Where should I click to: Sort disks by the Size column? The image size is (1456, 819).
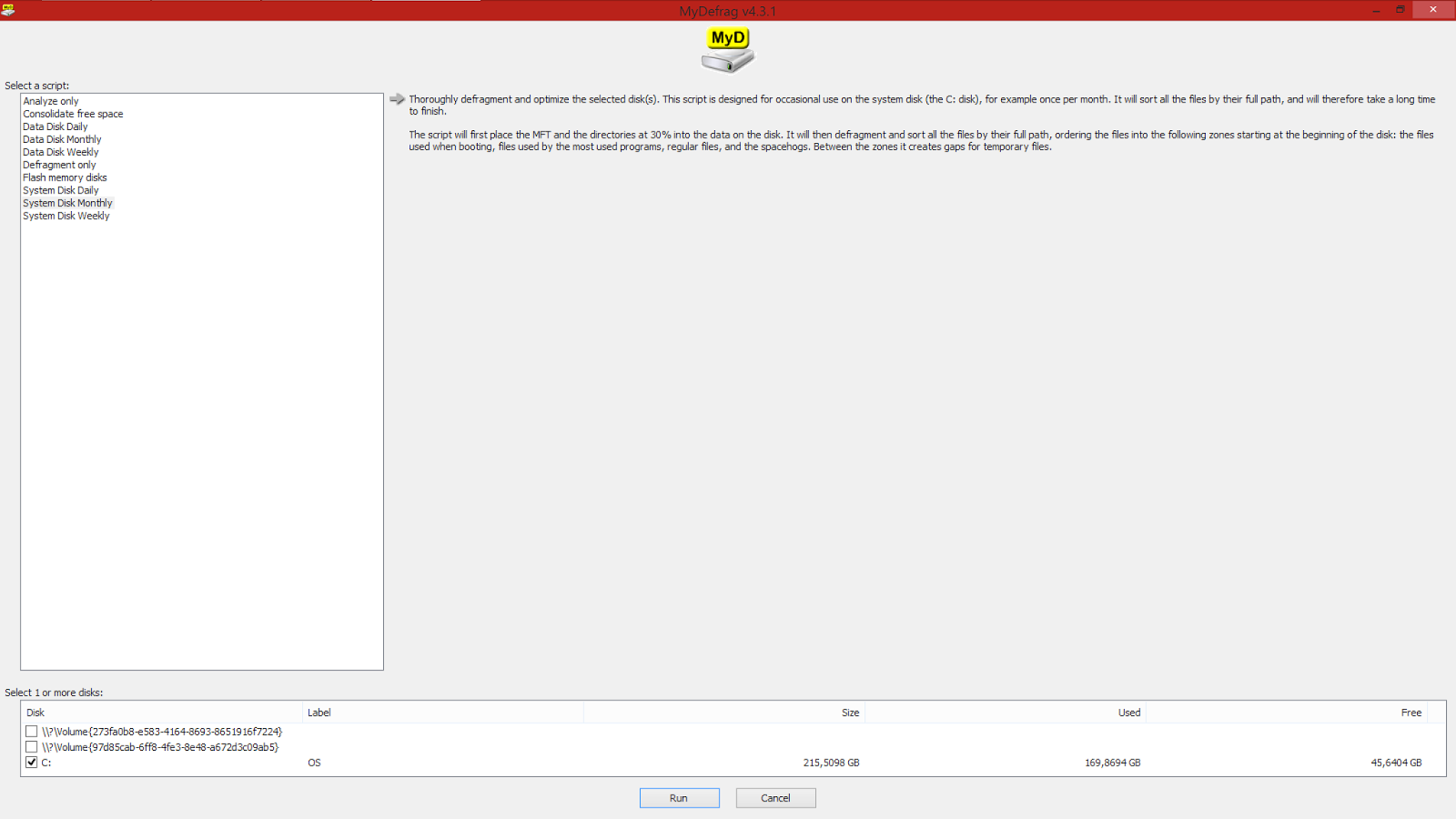(x=724, y=713)
